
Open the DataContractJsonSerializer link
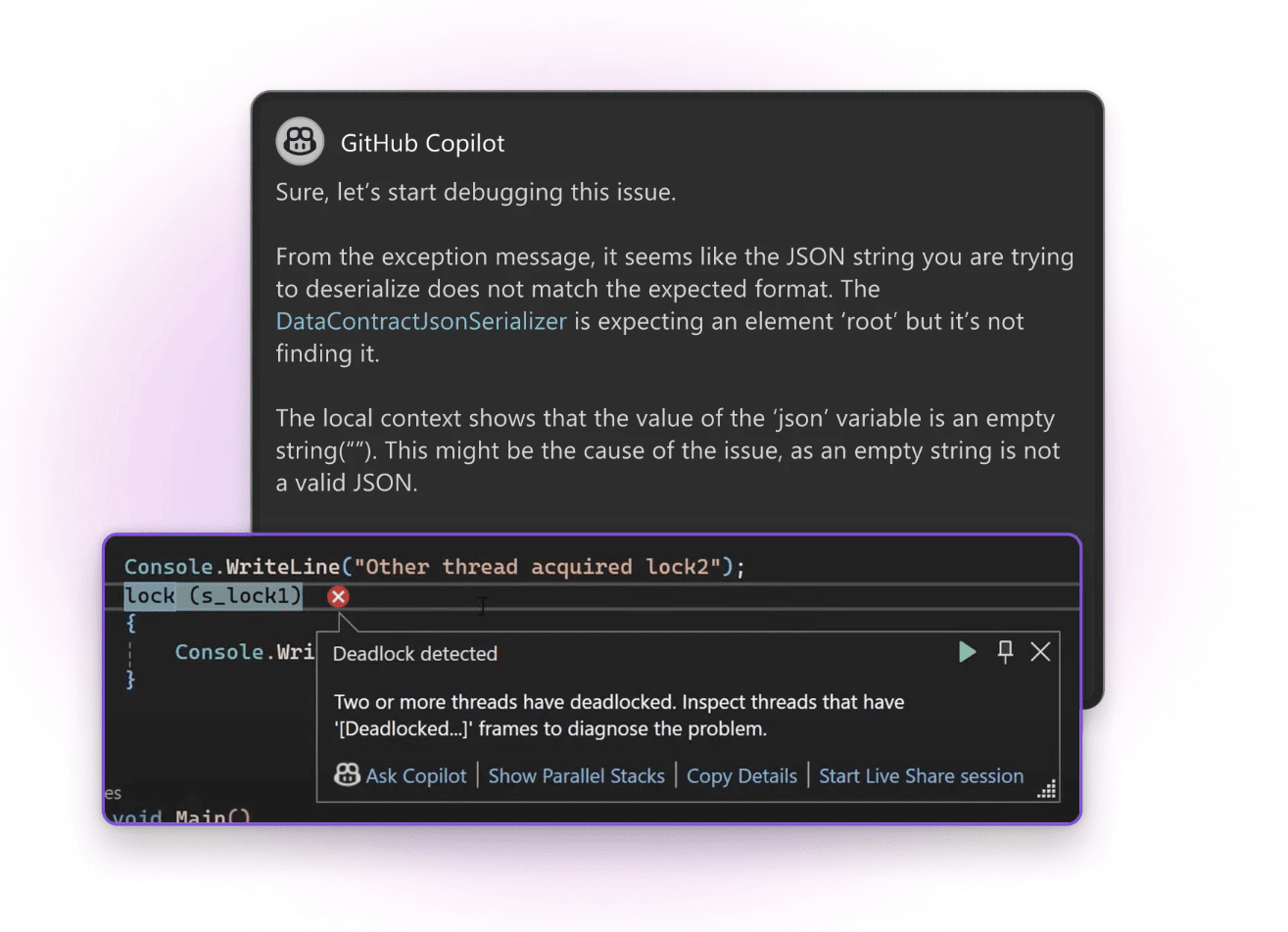[421, 321]
